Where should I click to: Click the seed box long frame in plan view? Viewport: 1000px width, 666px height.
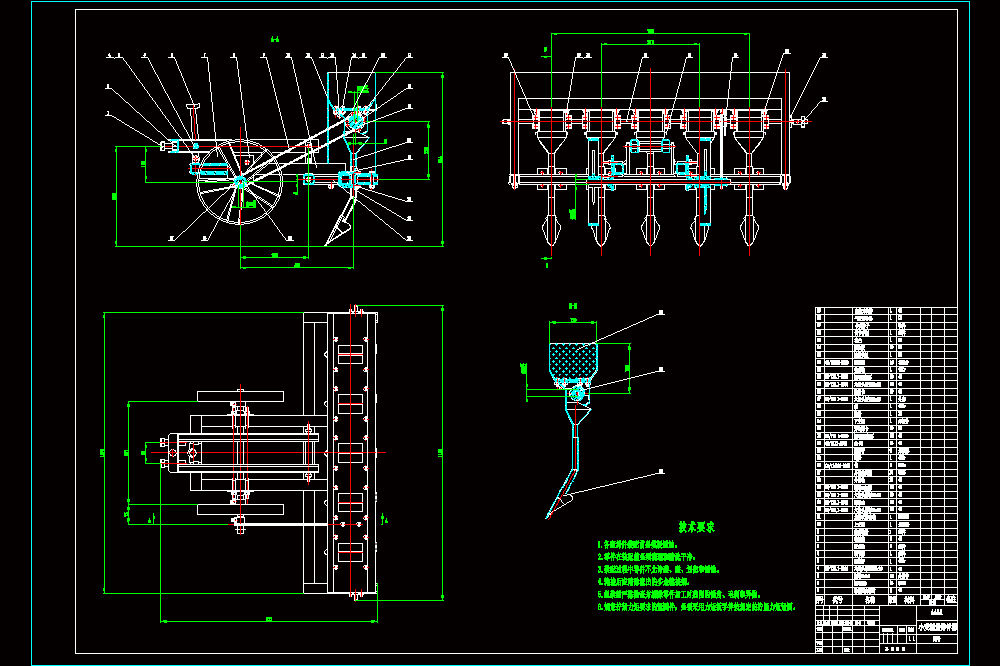tap(350, 453)
